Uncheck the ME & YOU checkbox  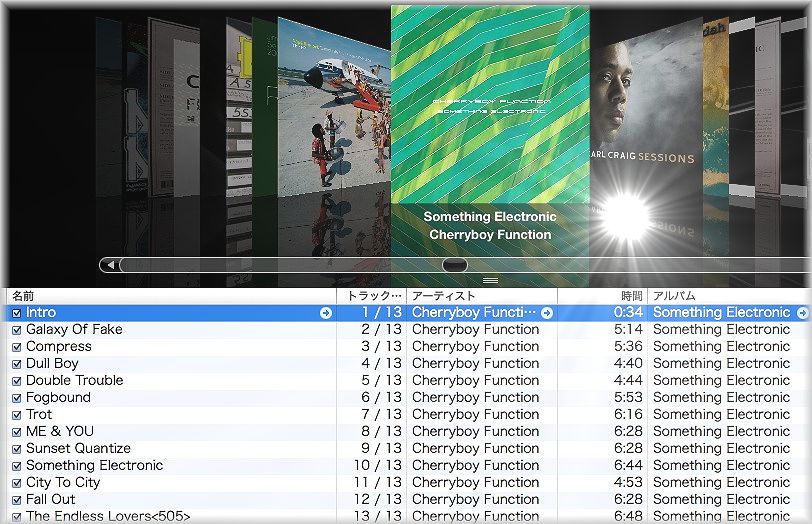tap(17, 432)
